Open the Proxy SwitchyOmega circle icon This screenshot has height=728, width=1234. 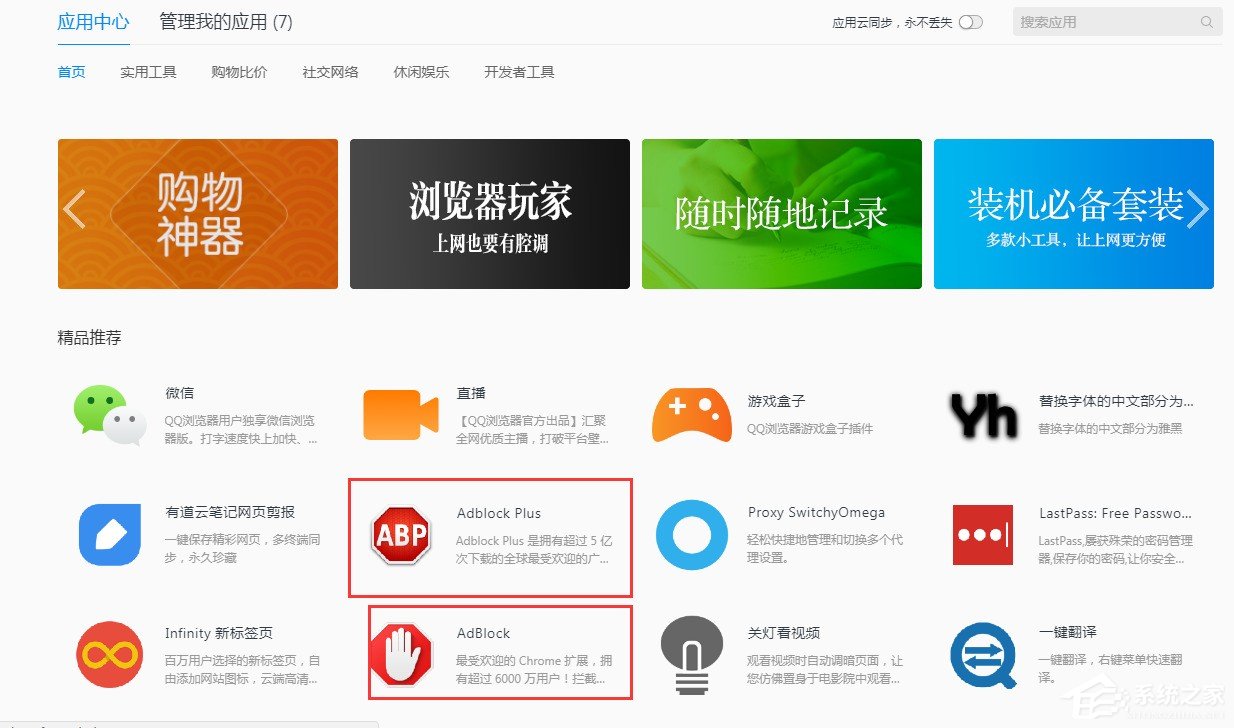692,535
